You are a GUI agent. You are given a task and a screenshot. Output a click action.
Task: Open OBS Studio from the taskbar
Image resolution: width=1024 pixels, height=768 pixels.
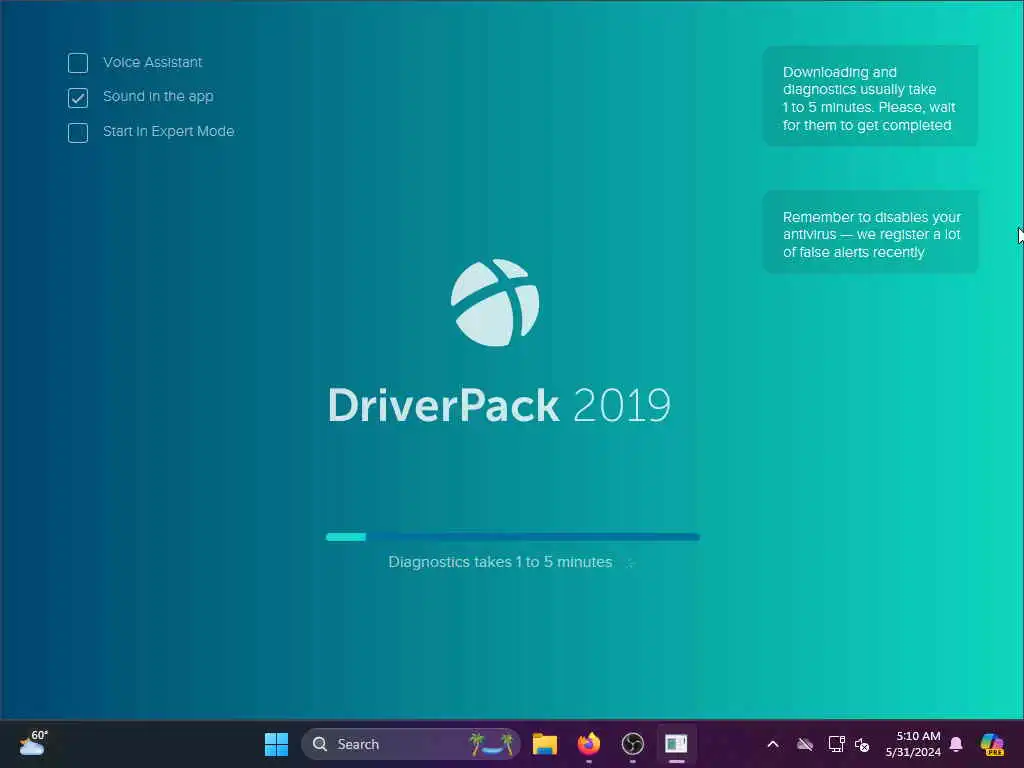[632, 744]
